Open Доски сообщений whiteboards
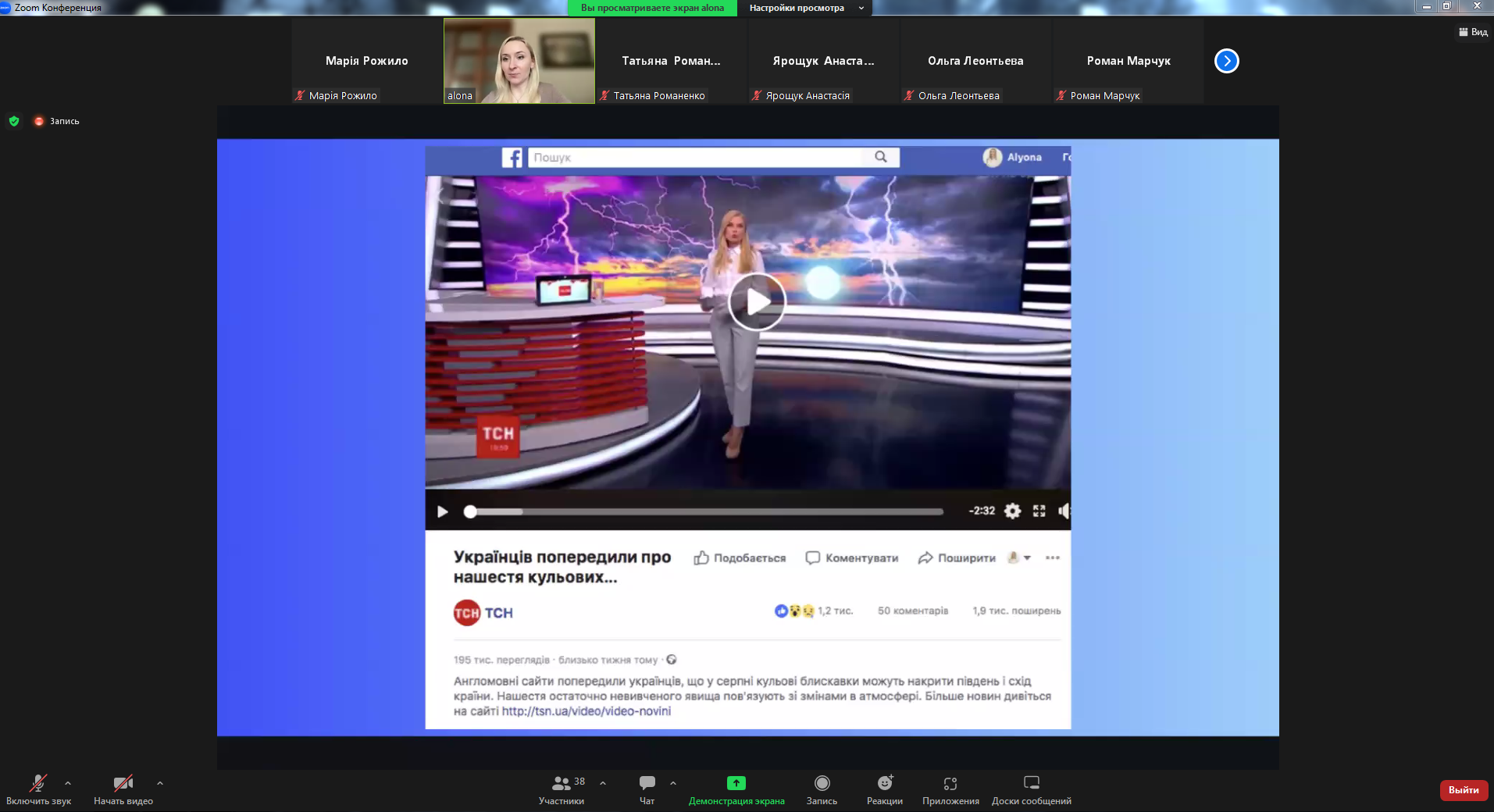The image size is (1494, 812). pyautogui.click(x=1031, y=783)
